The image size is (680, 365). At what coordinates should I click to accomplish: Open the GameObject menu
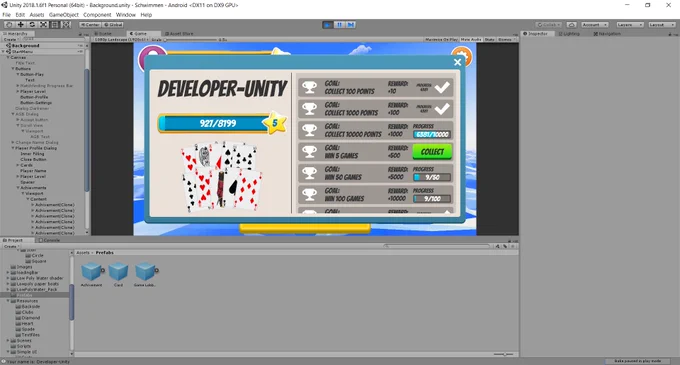[x=64, y=15]
